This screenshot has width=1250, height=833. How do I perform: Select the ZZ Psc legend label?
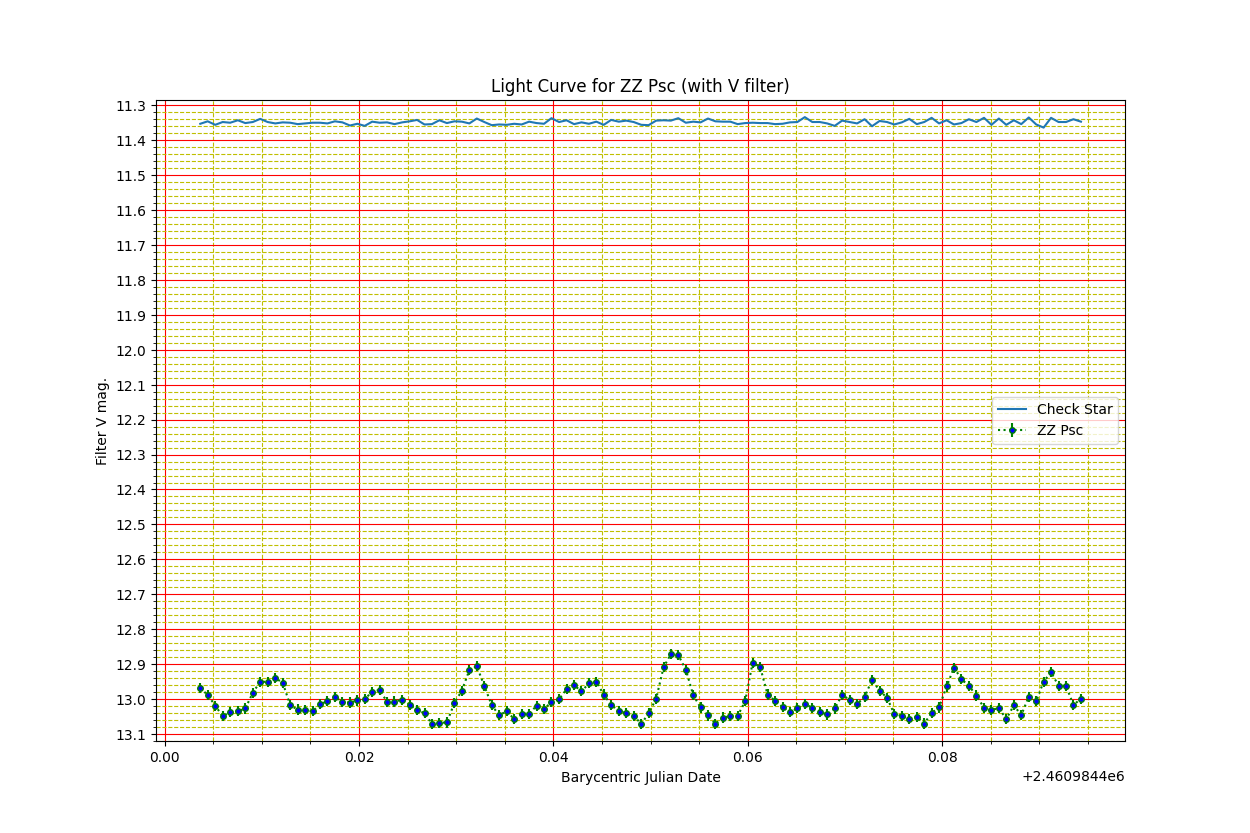1059,431
